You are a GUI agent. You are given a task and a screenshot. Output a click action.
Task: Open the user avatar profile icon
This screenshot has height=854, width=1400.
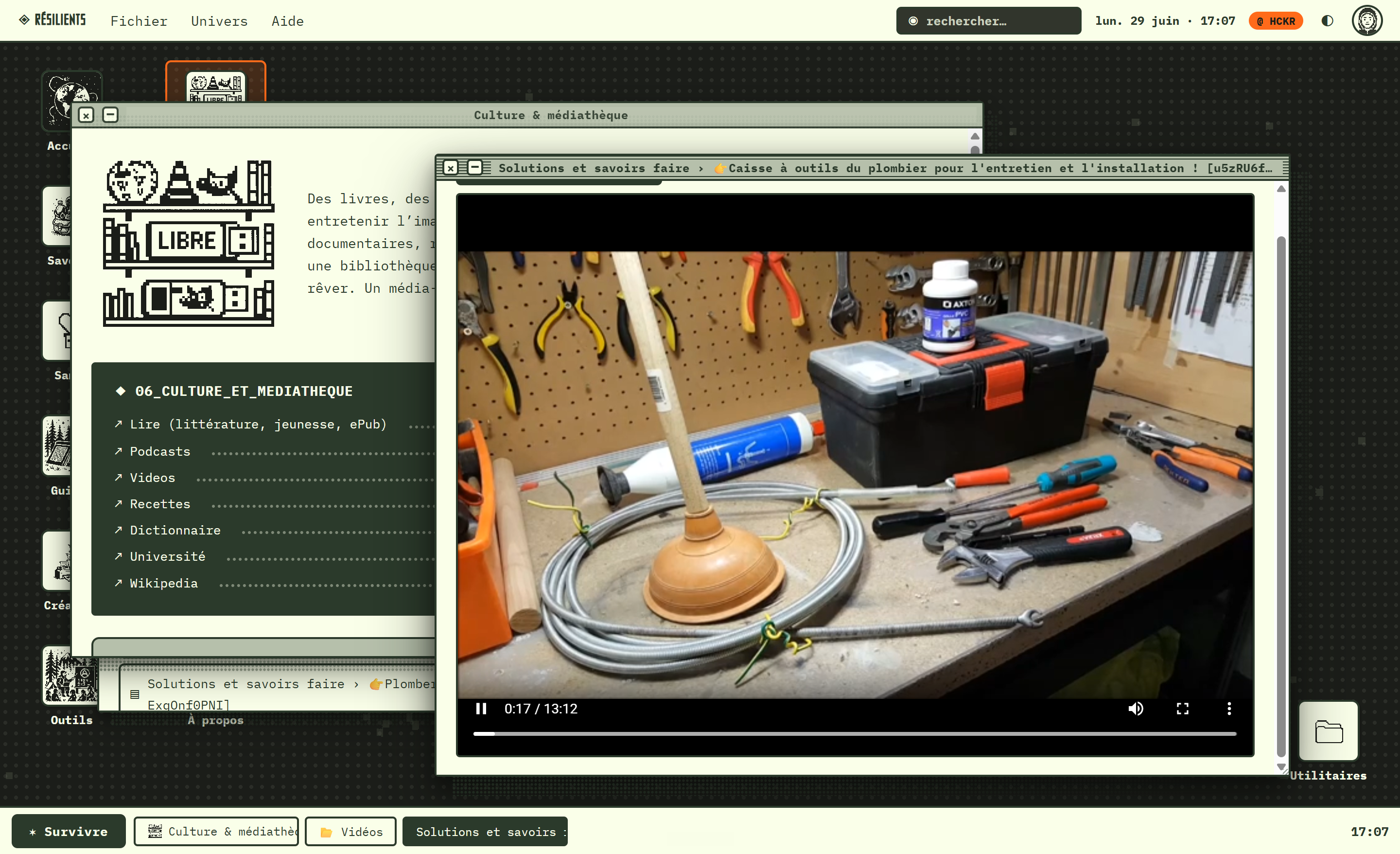(1366, 21)
